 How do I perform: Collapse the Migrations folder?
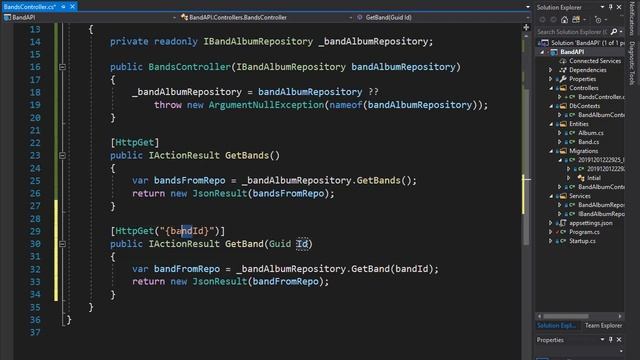[x=551, y=151]
